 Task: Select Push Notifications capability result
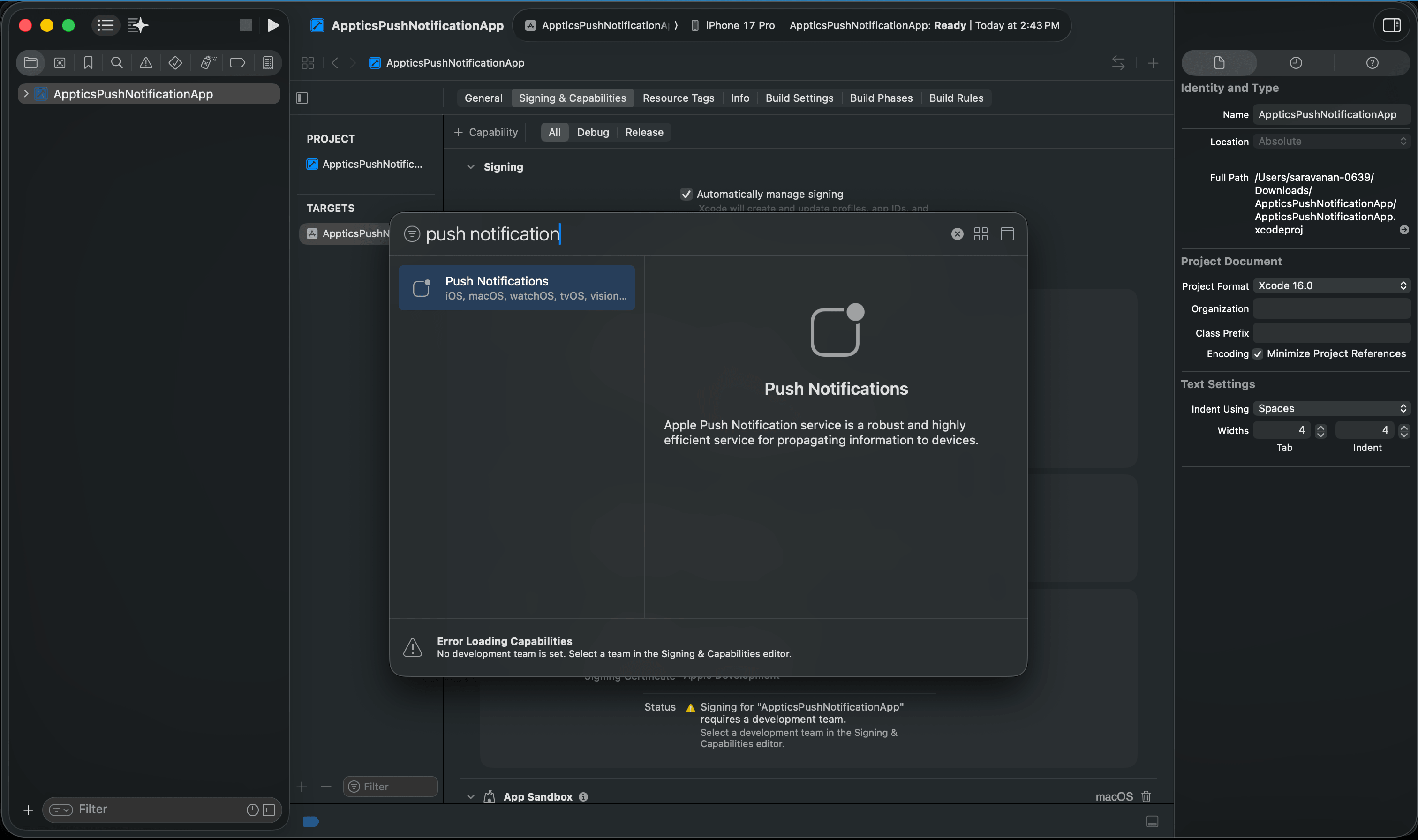click(516, 287)
